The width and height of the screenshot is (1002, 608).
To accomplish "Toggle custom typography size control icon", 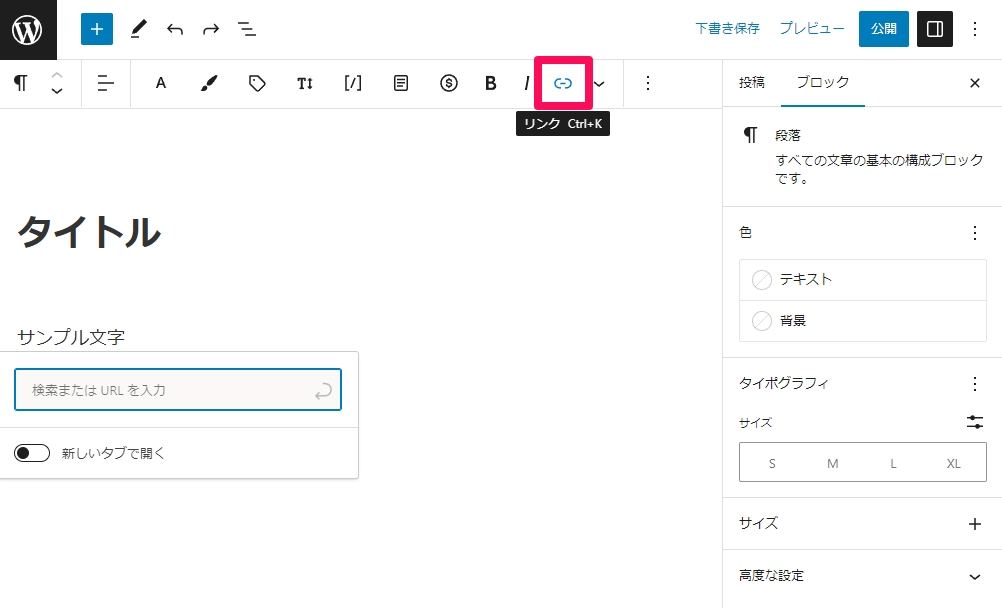I will 975,422.
